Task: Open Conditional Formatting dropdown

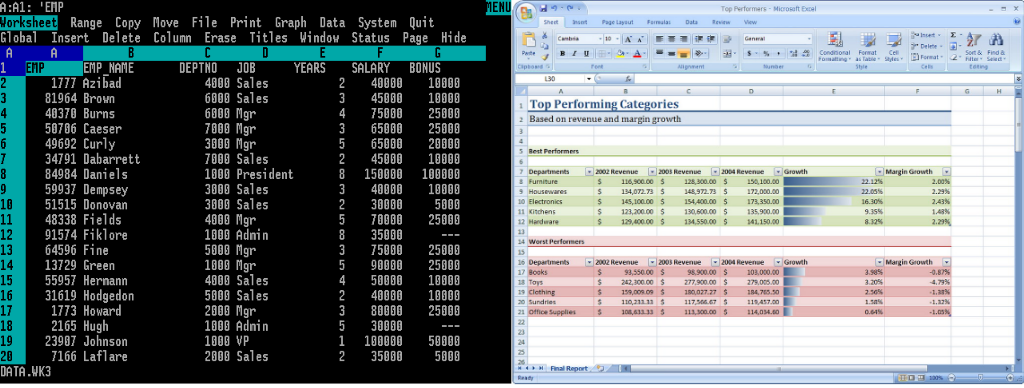Action: click(x=835, y=47)
